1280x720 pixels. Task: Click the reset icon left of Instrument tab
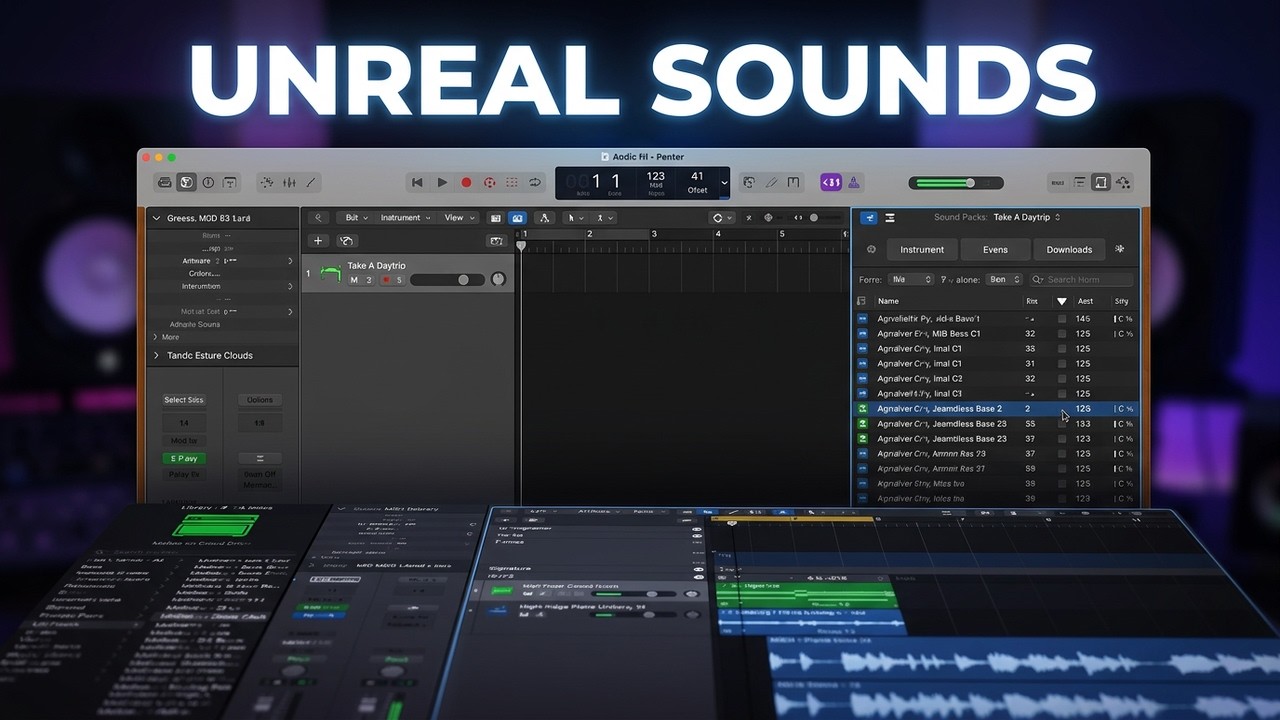(x=871, y=249)
